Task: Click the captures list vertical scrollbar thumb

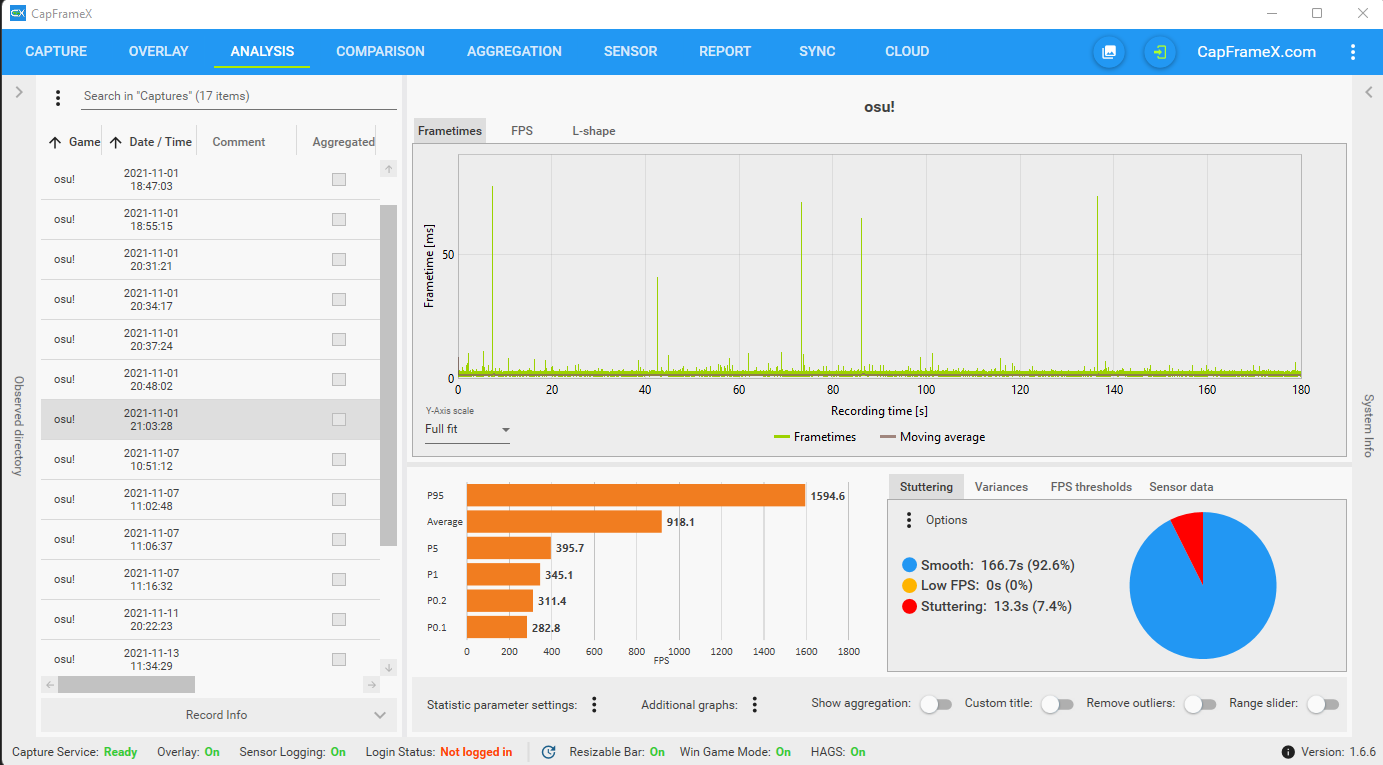Action: pos(389,376)
